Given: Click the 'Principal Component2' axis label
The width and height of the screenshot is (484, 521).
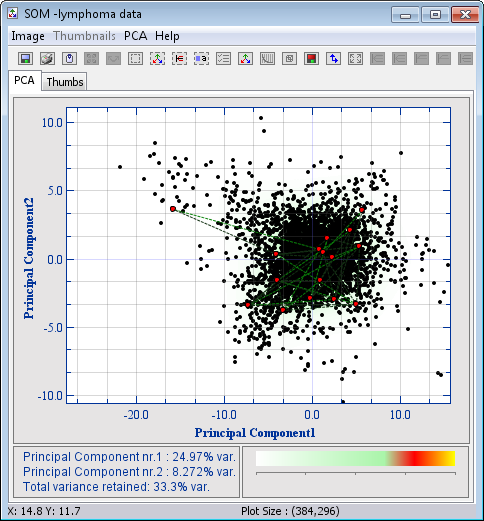Looking at the screenshot, I should point(29,258).
